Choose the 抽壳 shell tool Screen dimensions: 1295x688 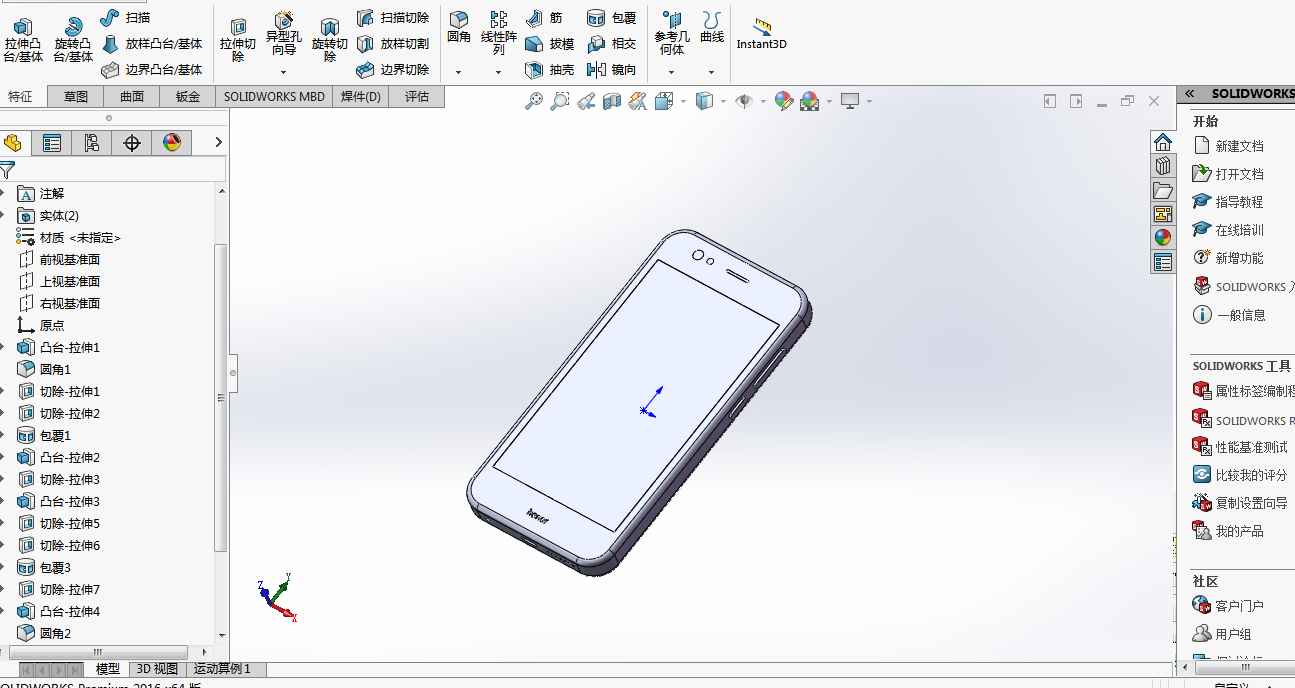[549, 70]
